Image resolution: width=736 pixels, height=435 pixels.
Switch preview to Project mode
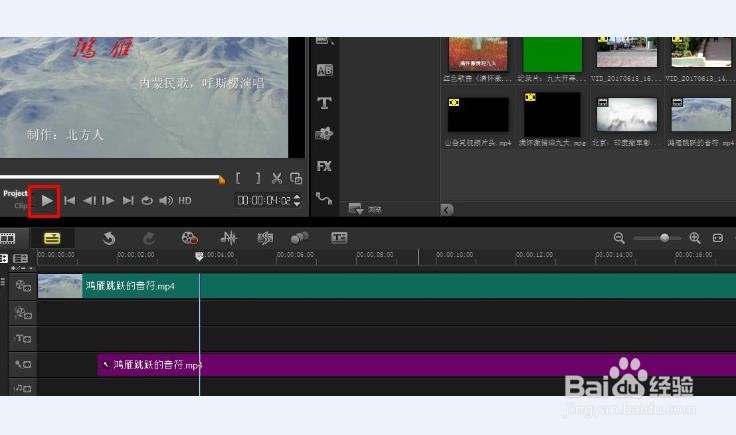[x=15, y=193]
